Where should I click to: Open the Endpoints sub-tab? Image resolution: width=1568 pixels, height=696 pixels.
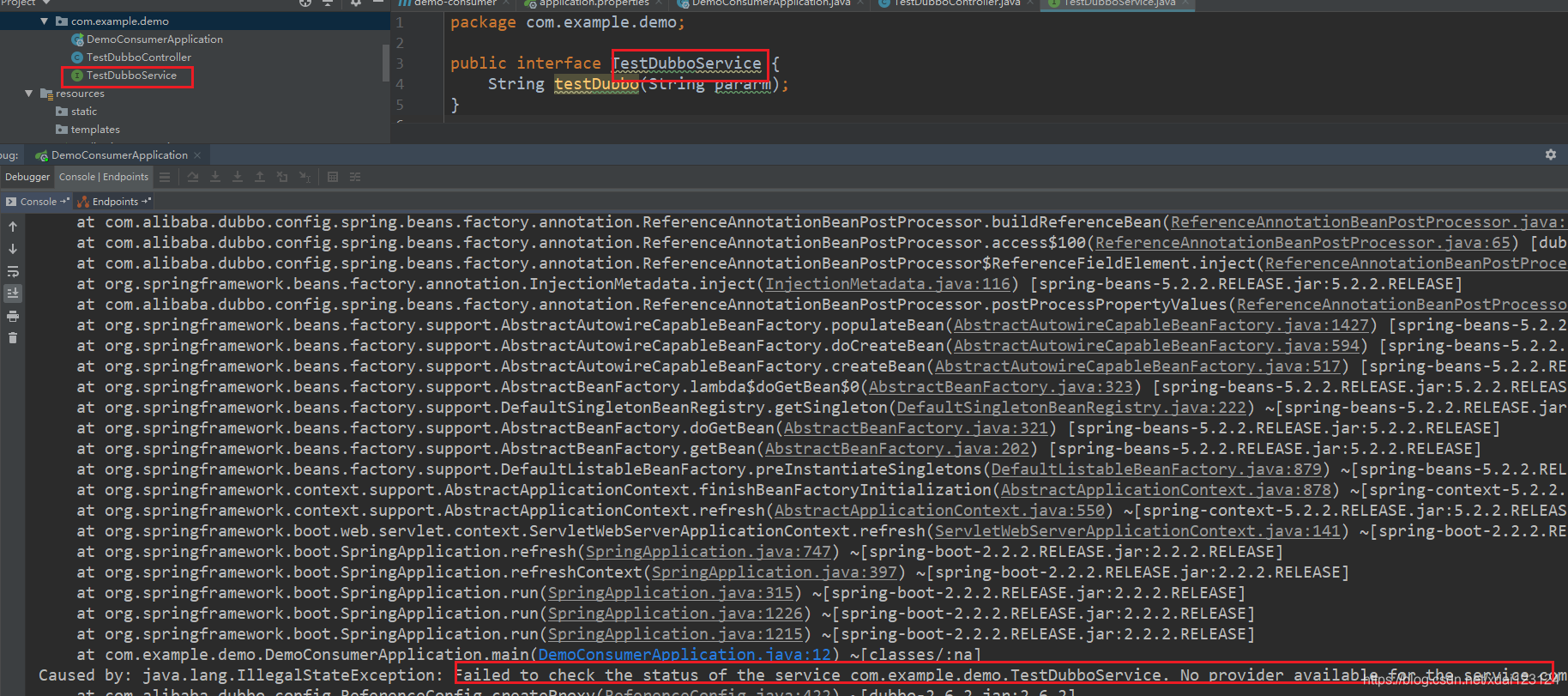(115, 202)
